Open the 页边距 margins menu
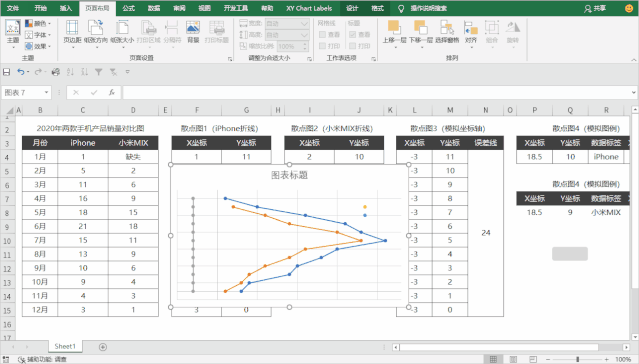The height and width of the screenshot is (364, 639). click(x=72, y=33)
